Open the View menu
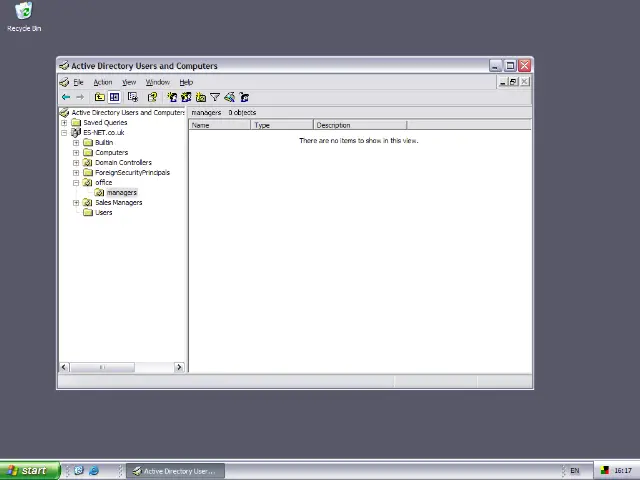 click(129, 82)
